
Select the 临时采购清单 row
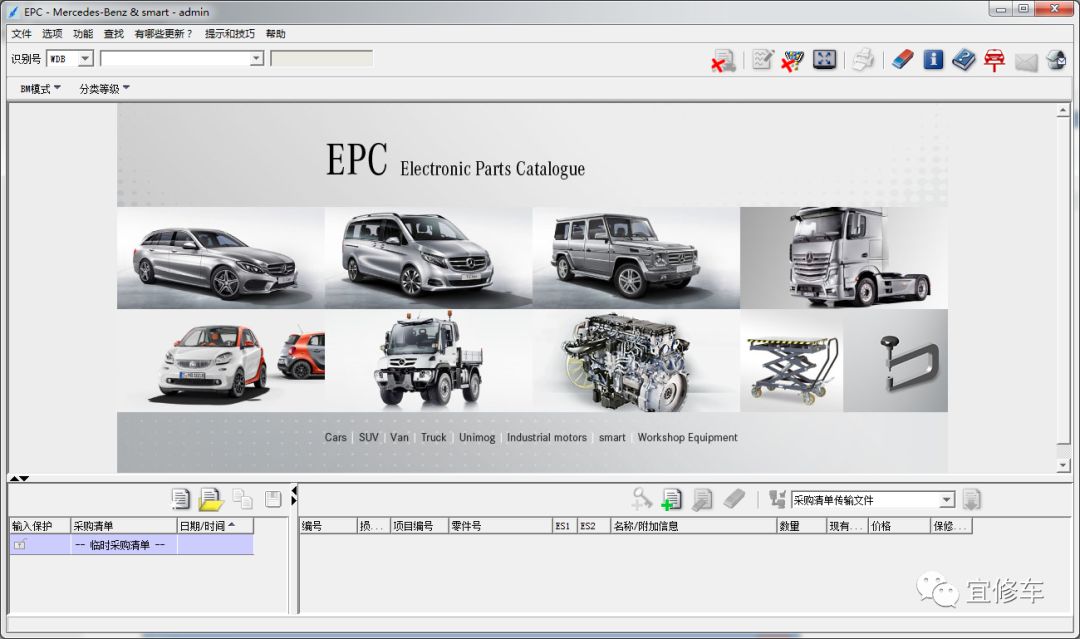[x=132, y=545]
